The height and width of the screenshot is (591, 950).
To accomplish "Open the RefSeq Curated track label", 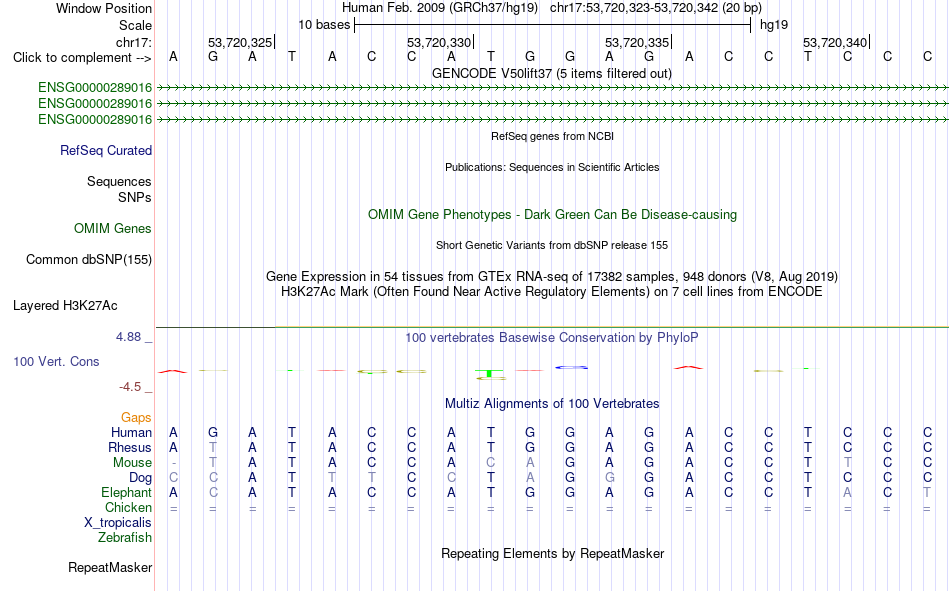I will (x=106, y=150).
